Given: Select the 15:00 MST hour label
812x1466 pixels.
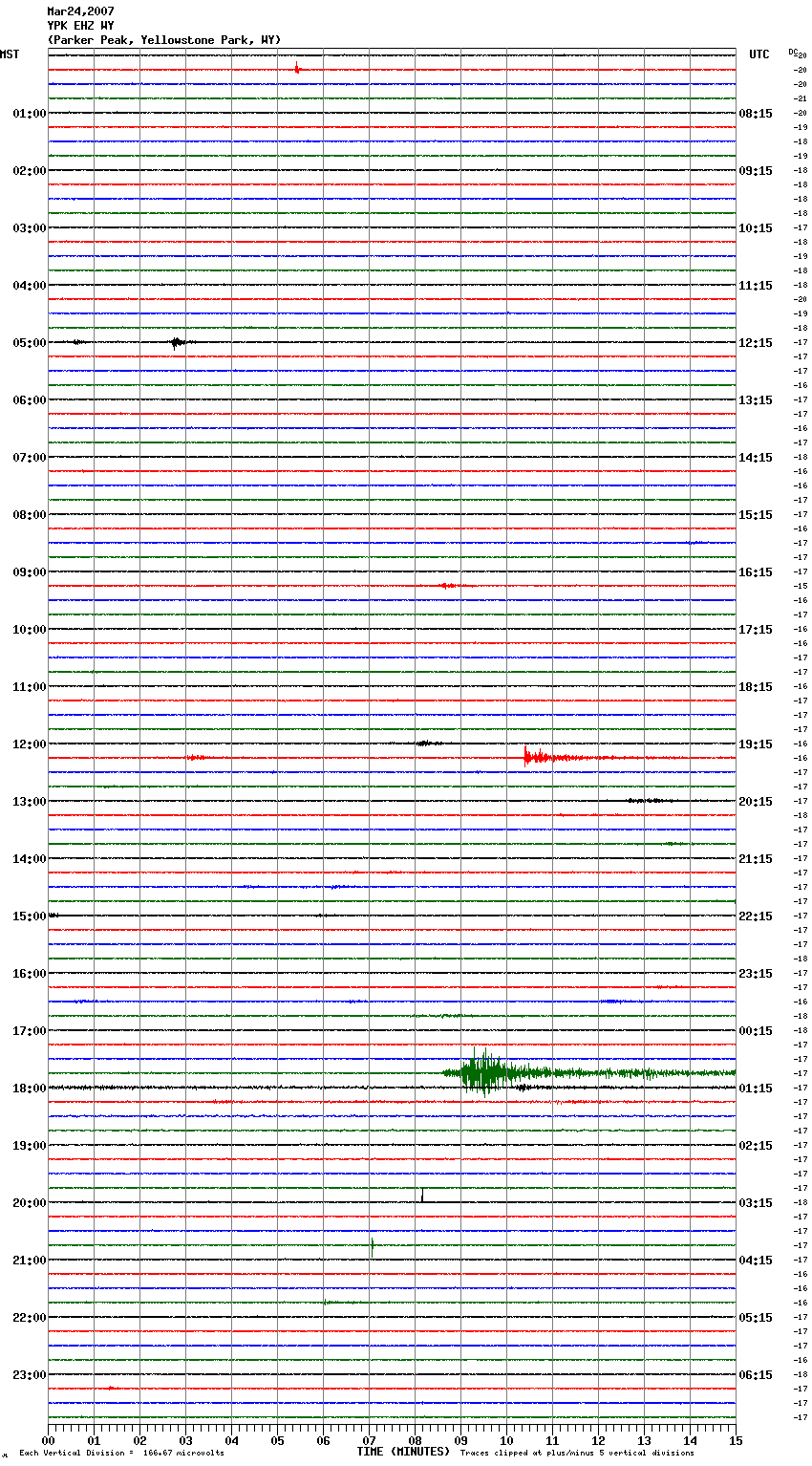Looking at the screenshot, I should coord(30,916).
